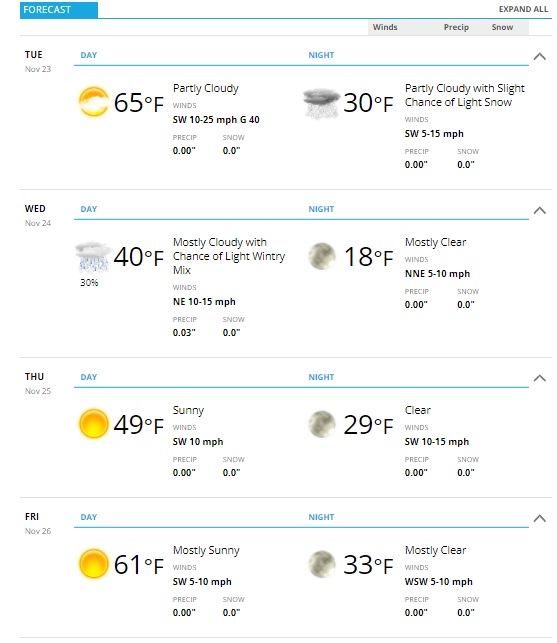
Task: Collapse the Tuesday Nov 23 forecast
Action: tap(539, 57)
